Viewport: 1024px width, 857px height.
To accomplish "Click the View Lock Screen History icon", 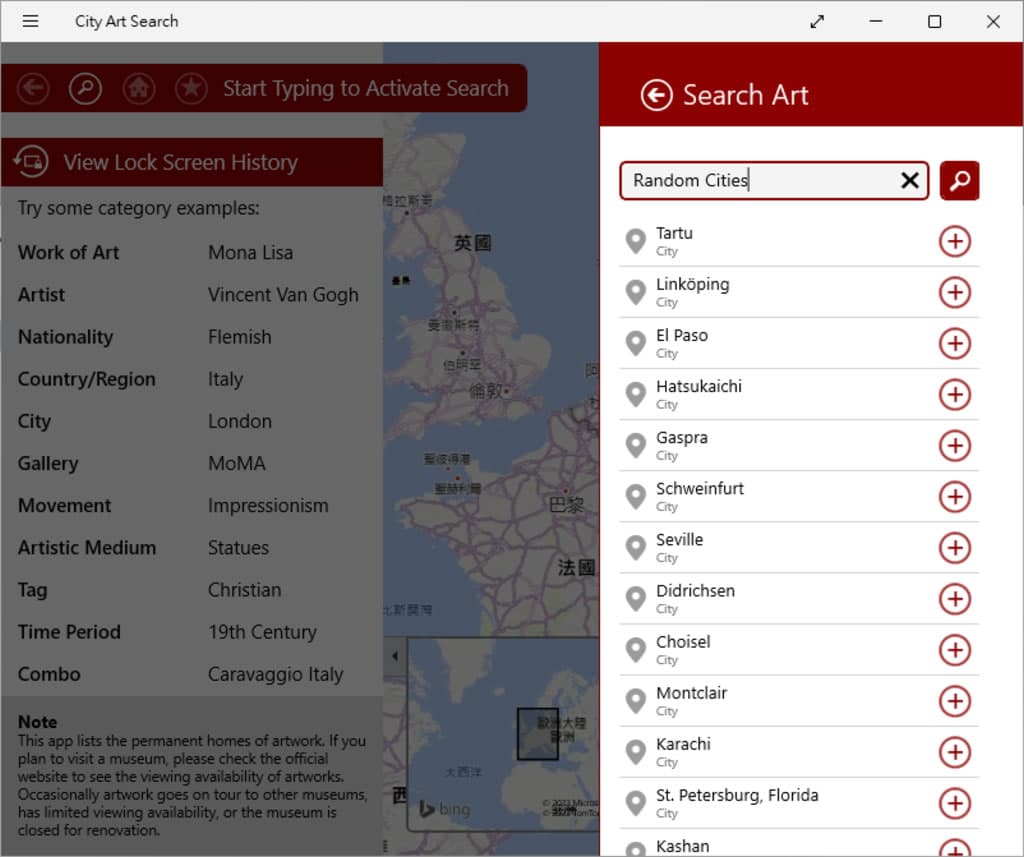I will pos(31,161).
